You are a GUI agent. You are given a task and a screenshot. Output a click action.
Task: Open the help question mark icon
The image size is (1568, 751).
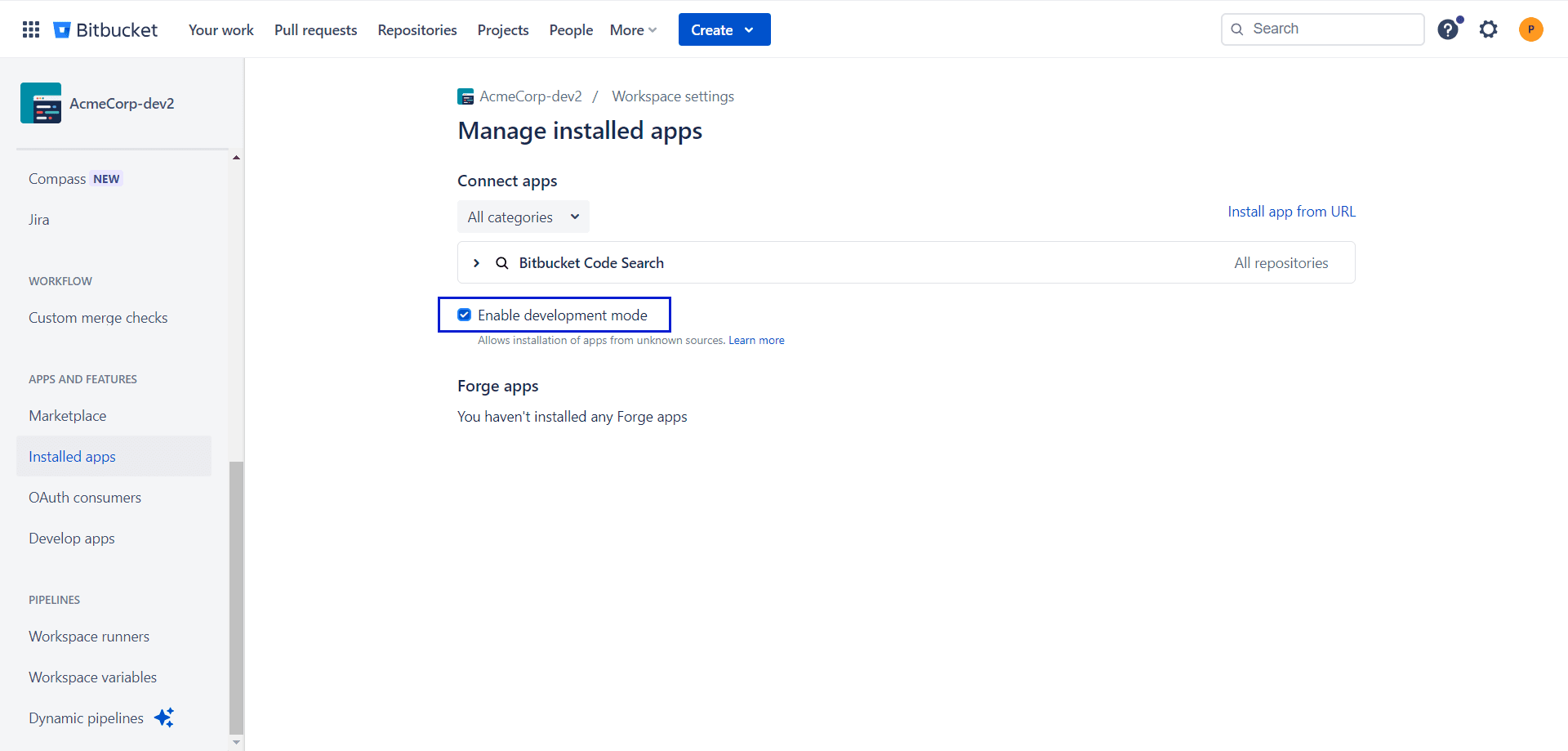tap(1448, 29)
